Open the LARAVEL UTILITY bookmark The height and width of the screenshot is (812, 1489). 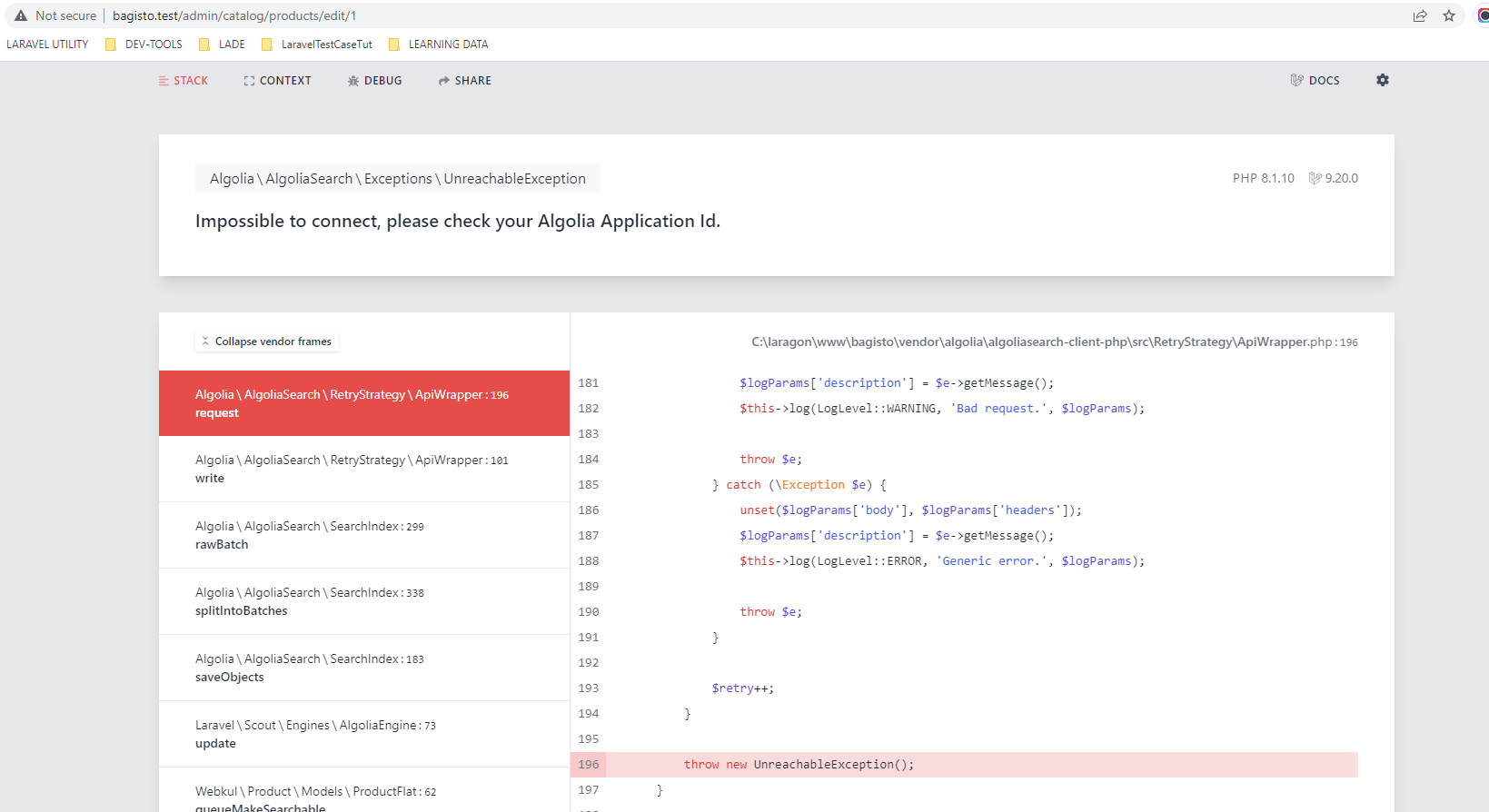pos(47,44)
